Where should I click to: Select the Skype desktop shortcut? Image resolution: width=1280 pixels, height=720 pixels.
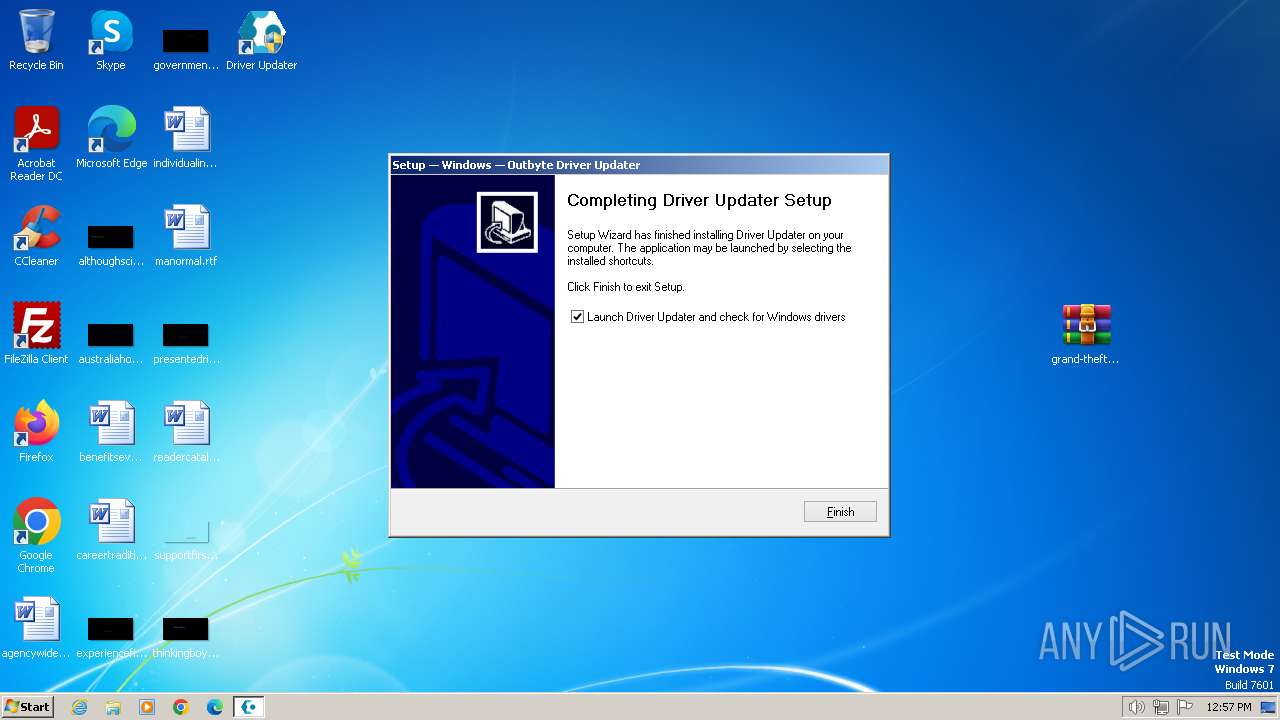(x=111, y=41)
